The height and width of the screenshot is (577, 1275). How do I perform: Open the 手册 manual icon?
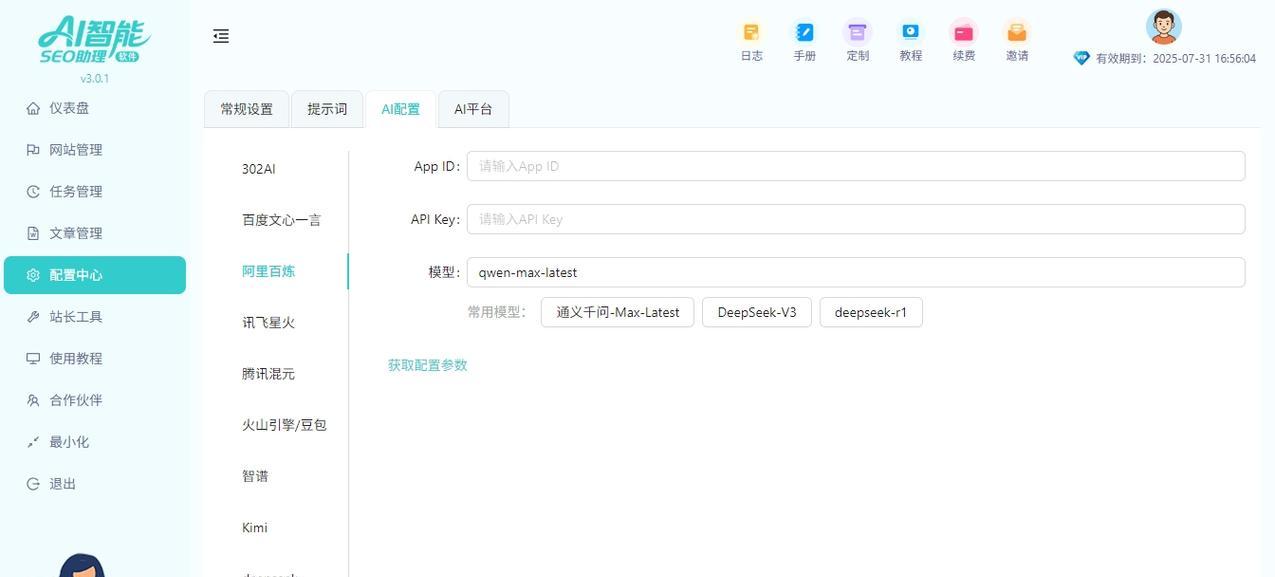tap(804, 33)
